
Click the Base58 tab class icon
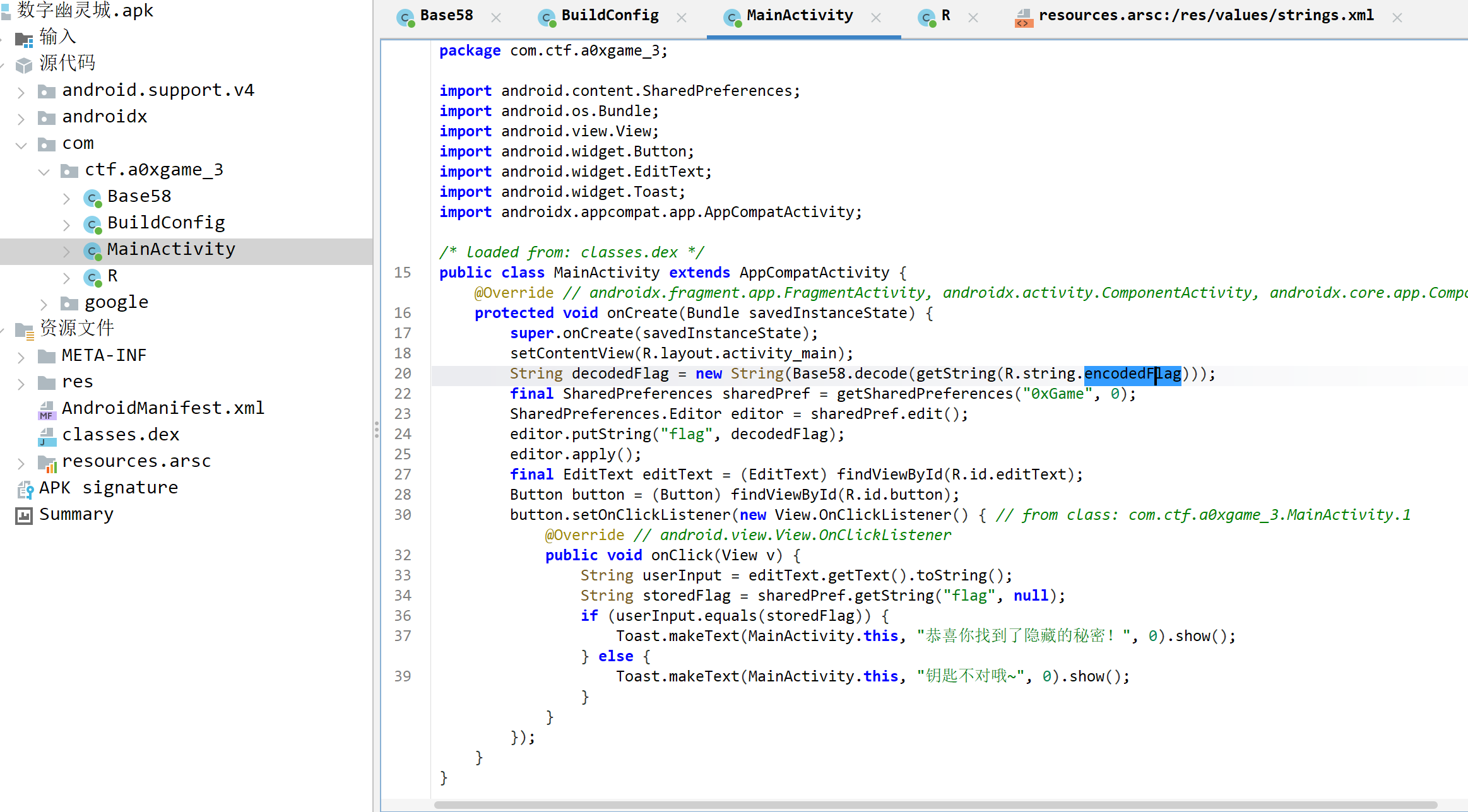click(x=405, y=18)
